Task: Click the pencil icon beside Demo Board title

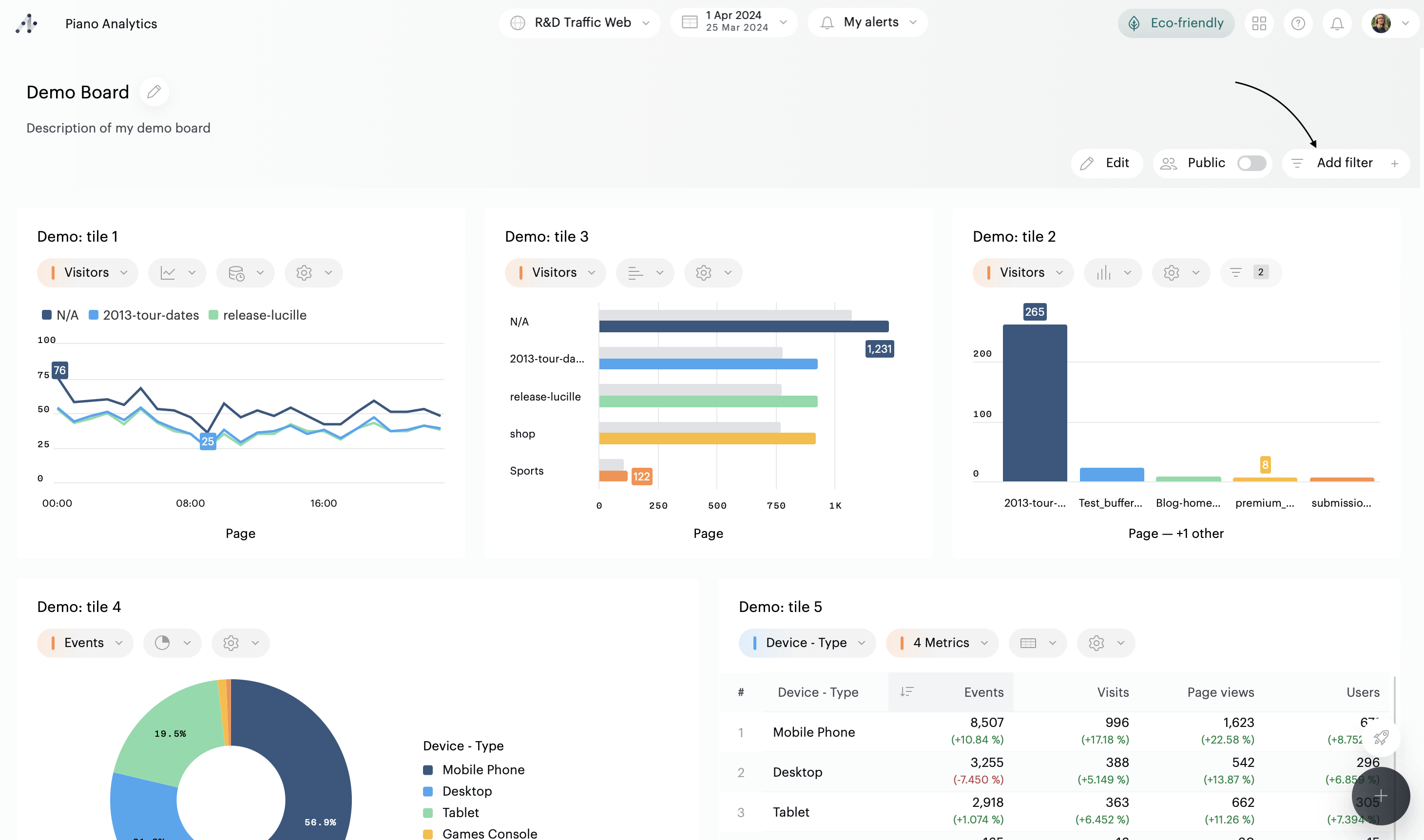Action: [x=154, y=92]
